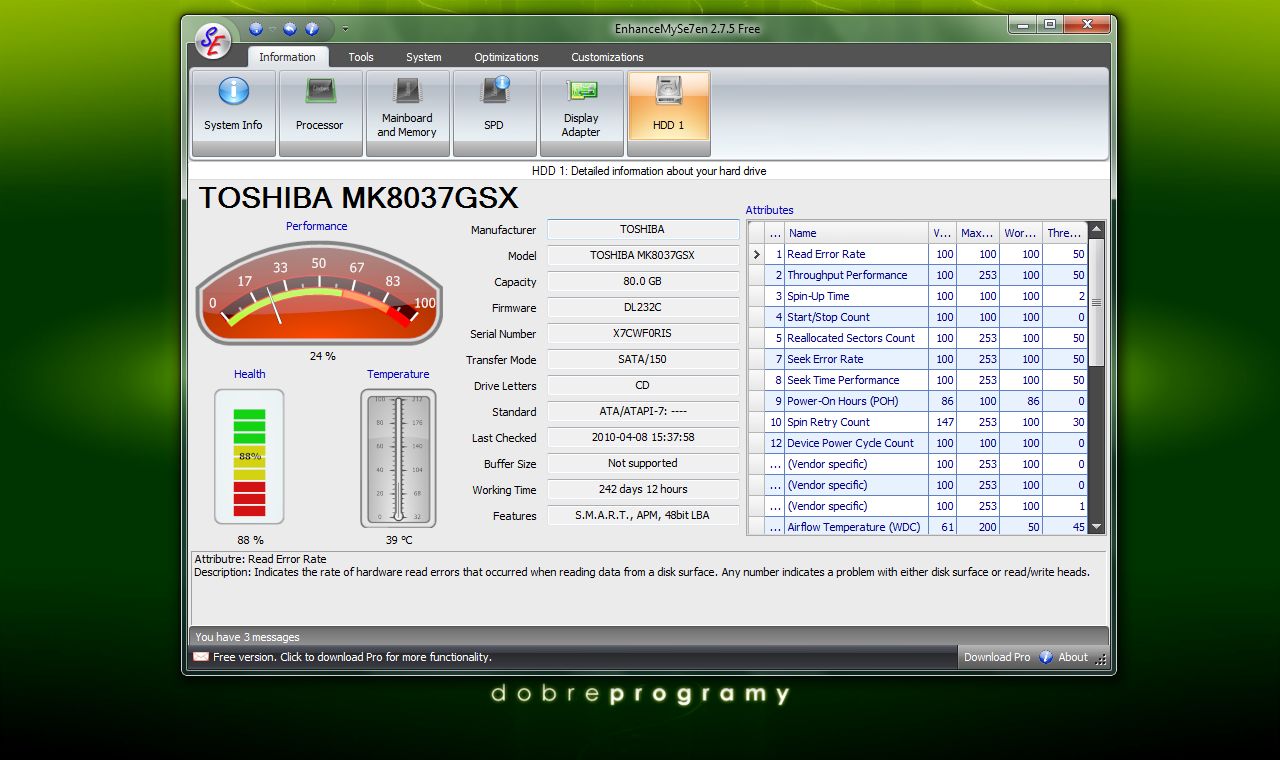The height and width of the screenshot is (760, 1280).
Task: Switch to the Tools tab
Action: coord(361,57)
